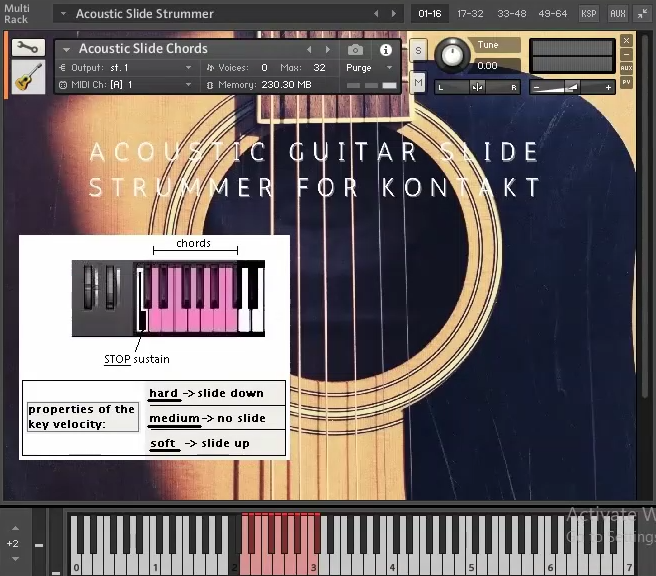
Task: Click the scrollbar at the rack's right edge
Action: (x=645, y=215)
